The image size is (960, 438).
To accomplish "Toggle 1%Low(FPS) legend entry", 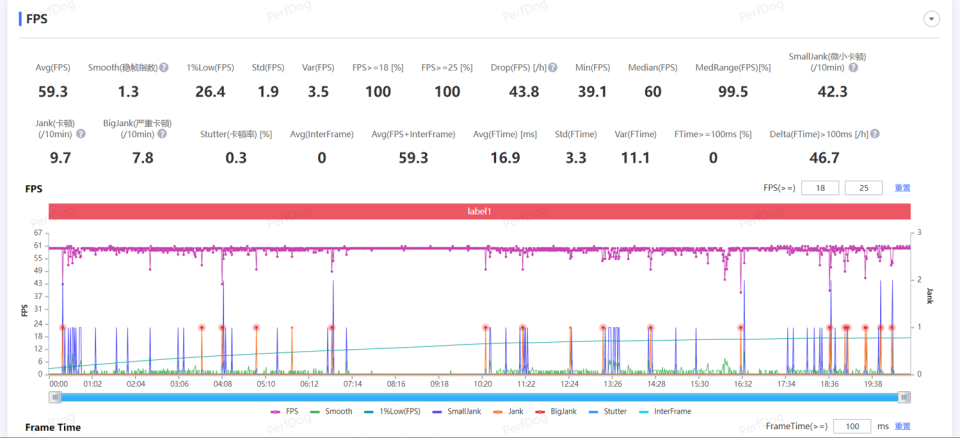I will click(391, 412).
